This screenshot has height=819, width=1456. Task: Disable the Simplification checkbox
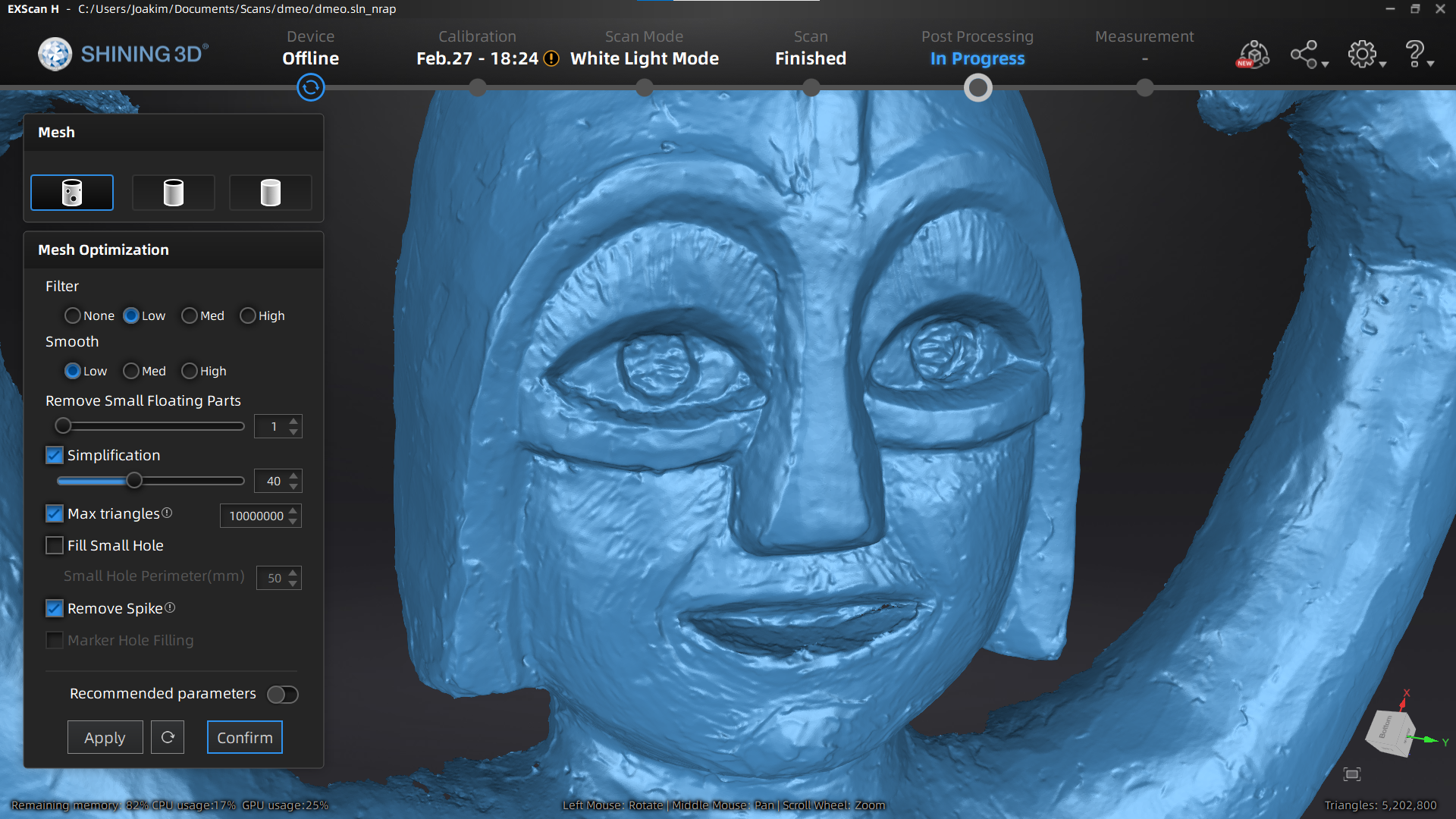click(54, 455)
